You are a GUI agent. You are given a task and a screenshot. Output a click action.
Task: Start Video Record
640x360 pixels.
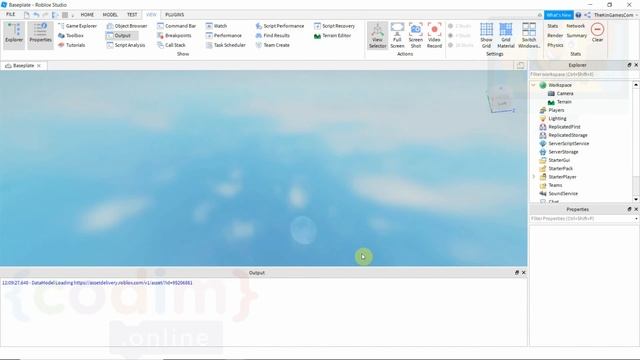click(434, 36)
